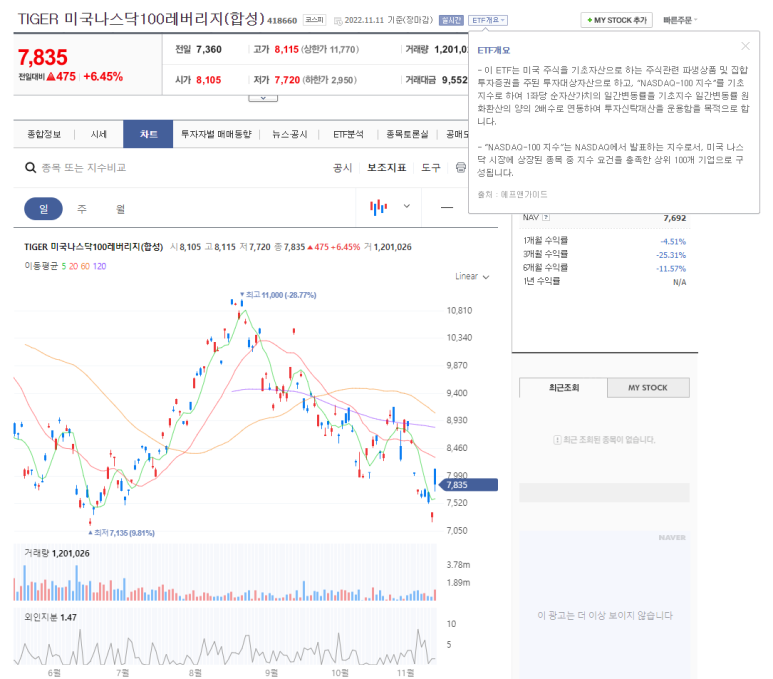Screen dimensions: 773x679
Task: Open the 뉴스·공시 tab
Action: coord(290,134)
